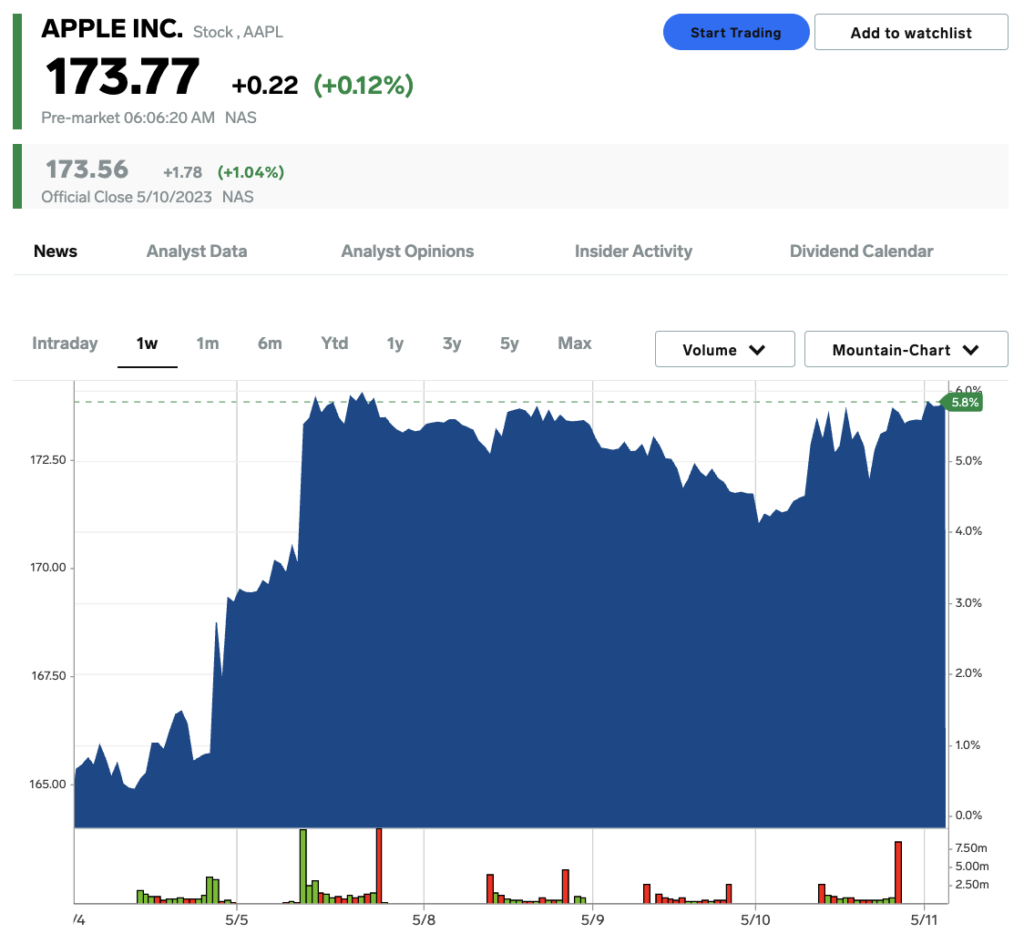Click the 167.50 price axis label
This screenshot has height=944, width=1024.
tap(48, 676)
